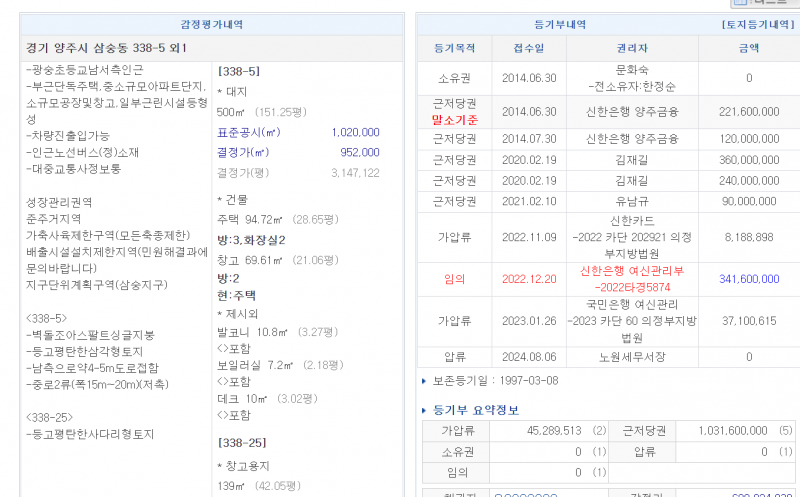800x497 pixels.
Task: Click the red 2022.12.20 date
Action: [x=528, y=279]
